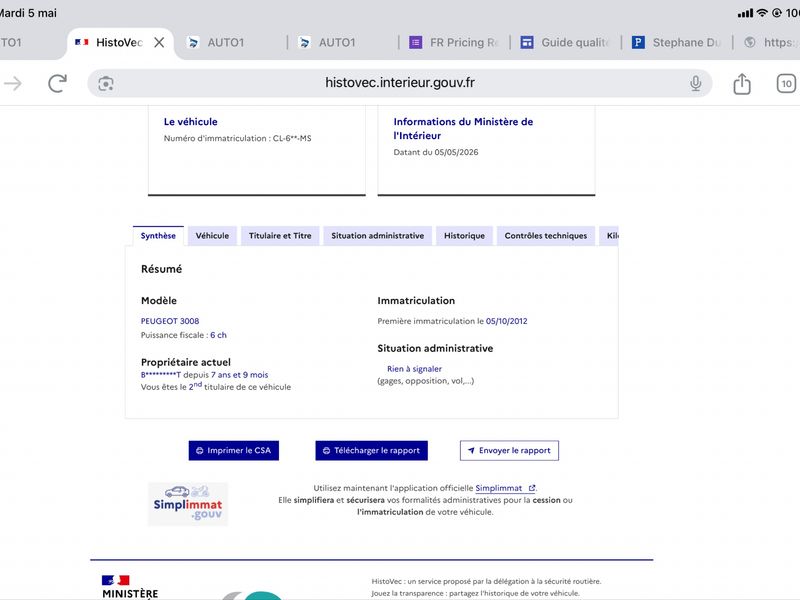Click the Mardi 5 mai date in status bar
Image resolution: width=800 pixels, height=600 pixels.
click(29, 13)
